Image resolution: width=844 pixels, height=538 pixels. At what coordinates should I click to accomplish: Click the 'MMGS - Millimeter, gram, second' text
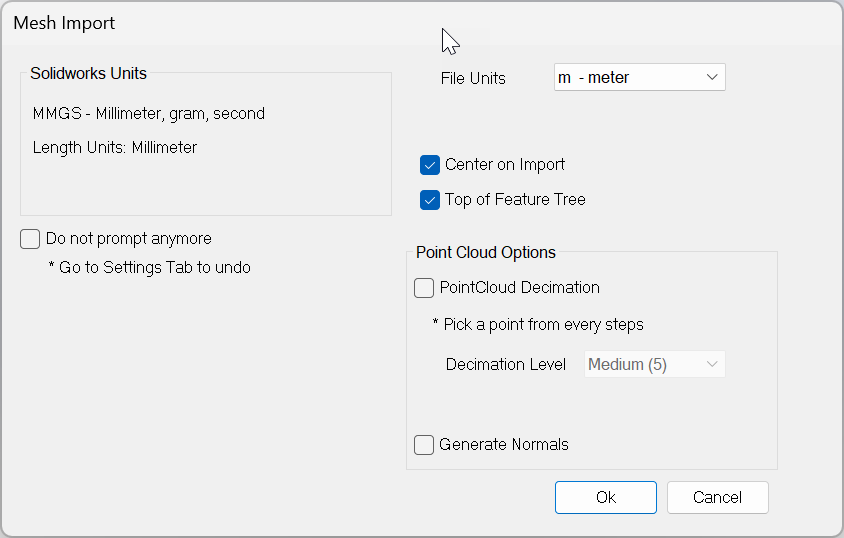coord(149,114)
